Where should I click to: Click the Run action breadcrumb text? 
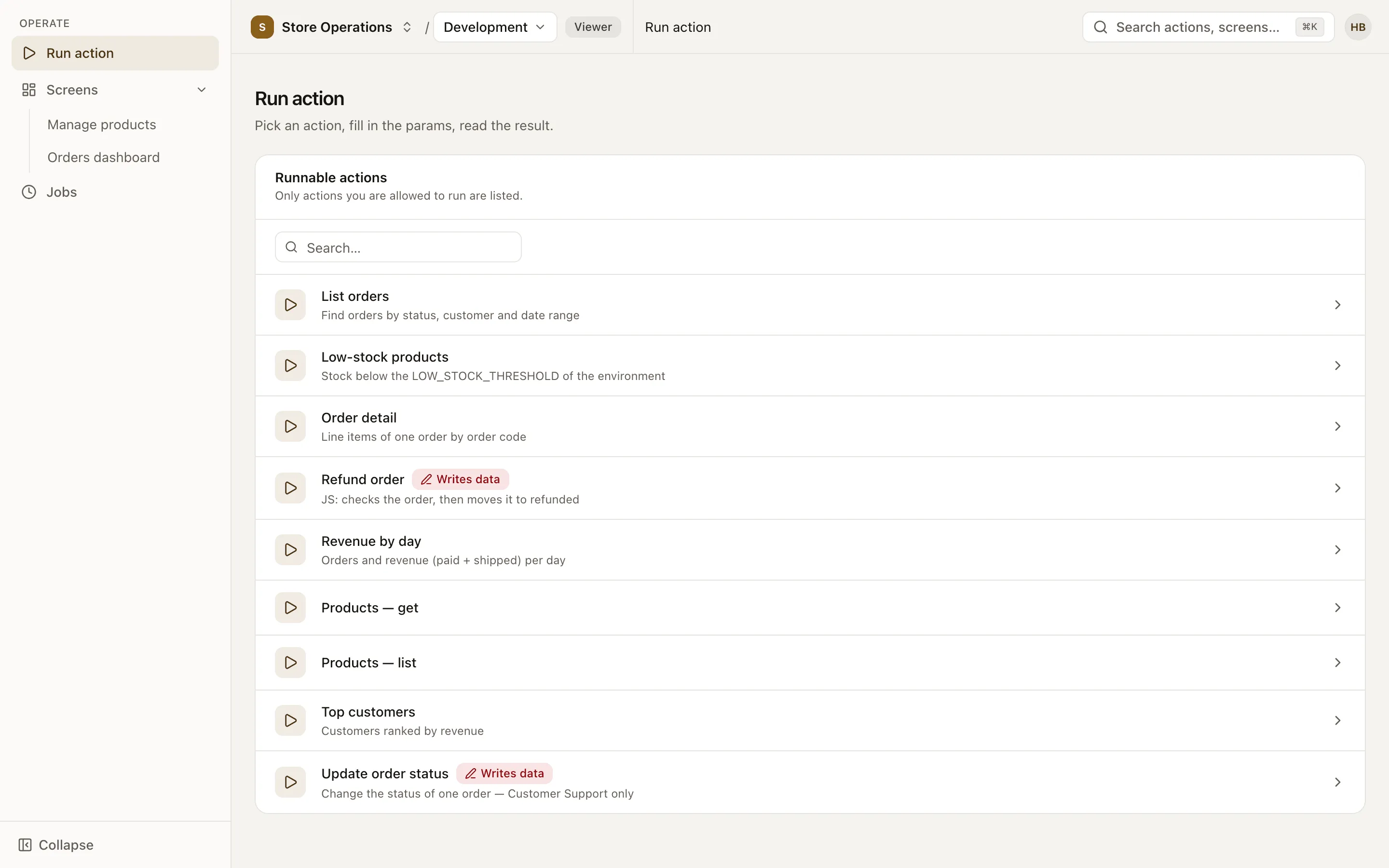point(678,27)
